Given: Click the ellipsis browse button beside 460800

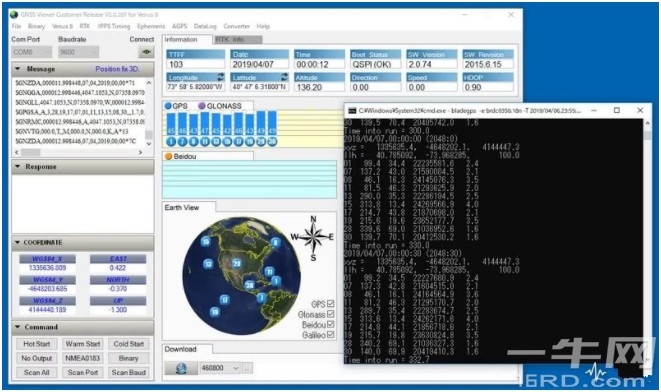Looking at the screenshot, I should (247, 368).
